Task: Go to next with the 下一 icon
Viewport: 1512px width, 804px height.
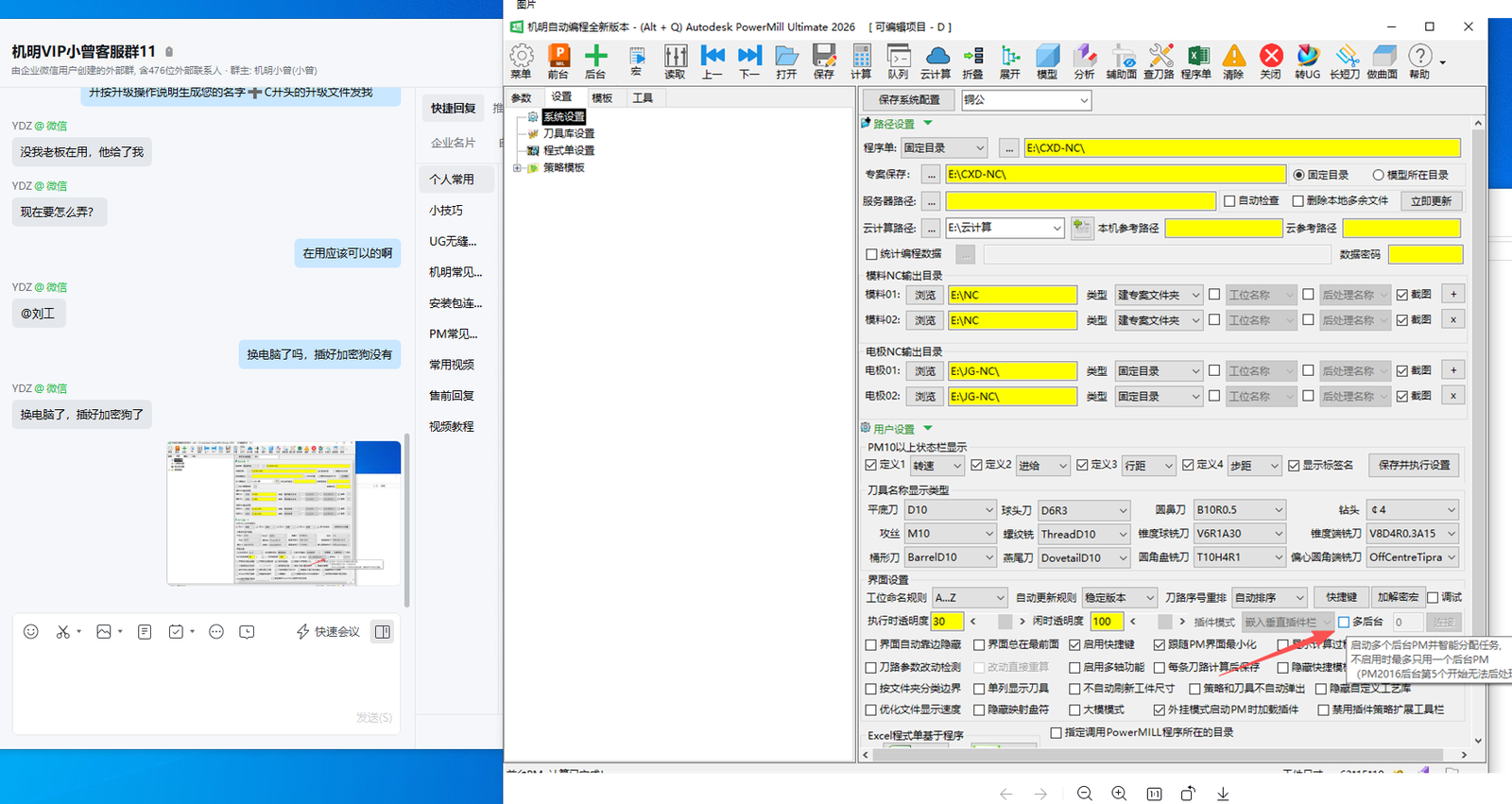Action: [x=749, y=61]
